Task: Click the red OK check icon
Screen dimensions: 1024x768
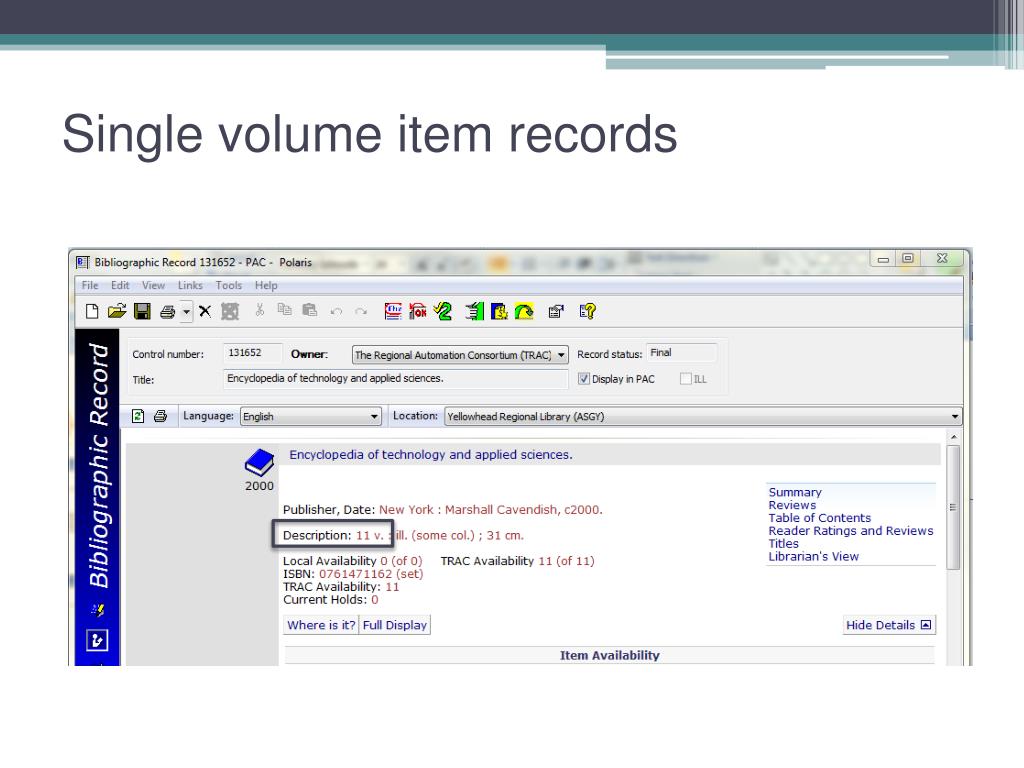Action: (418, 312)
